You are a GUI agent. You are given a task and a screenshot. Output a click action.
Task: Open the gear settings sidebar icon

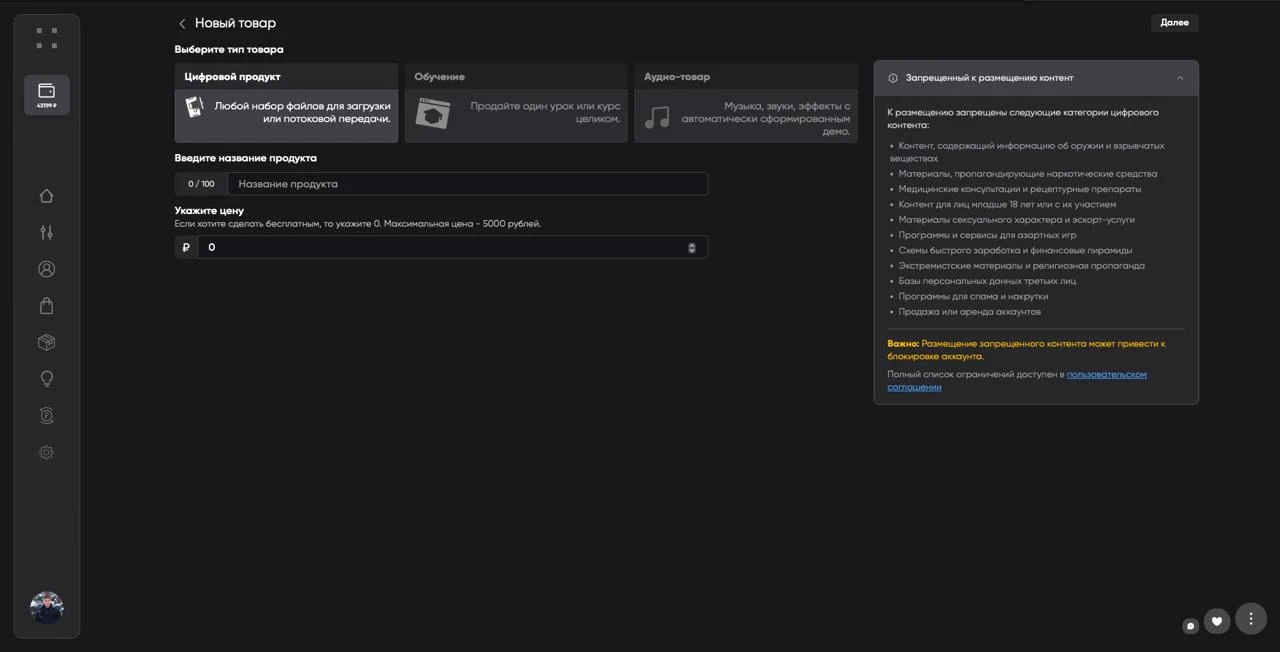(x=46, y=453)
